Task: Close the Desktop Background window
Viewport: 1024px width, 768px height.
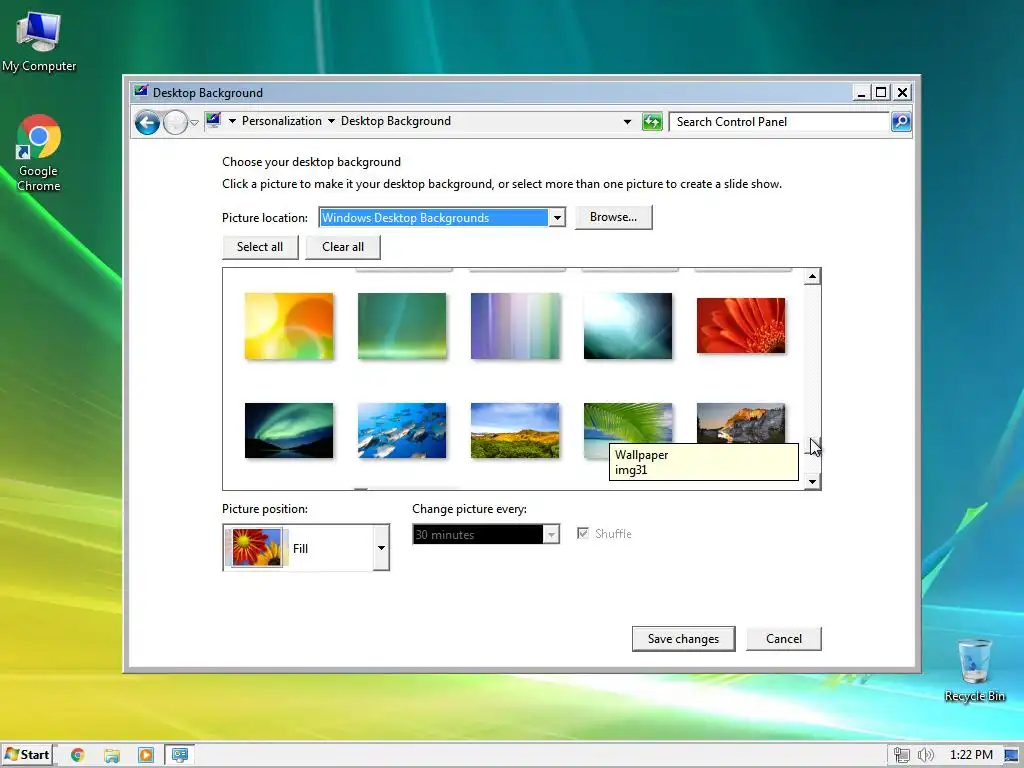Action: click(902, 93)
